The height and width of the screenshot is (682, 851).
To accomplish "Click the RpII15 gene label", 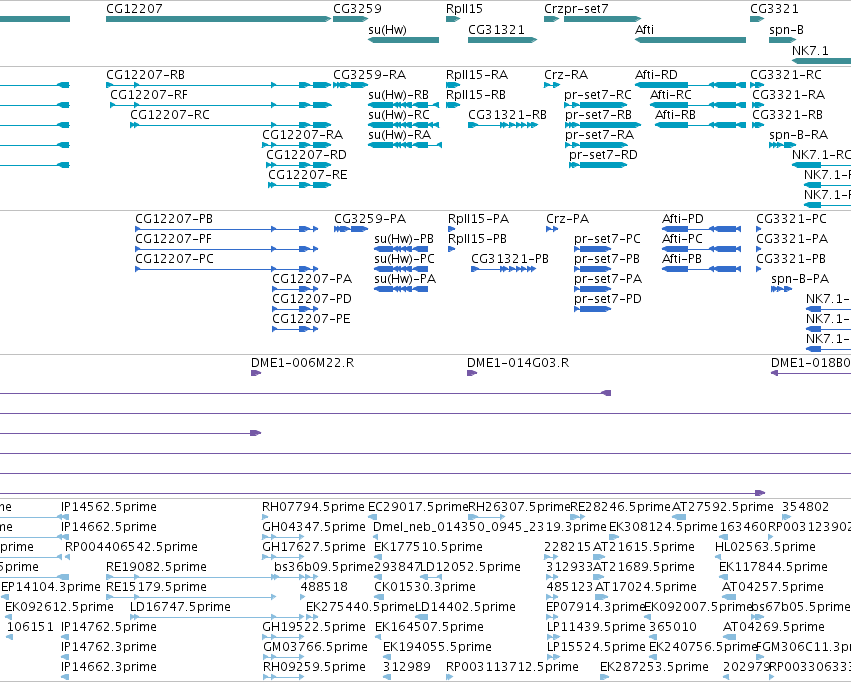I will 464,9.
